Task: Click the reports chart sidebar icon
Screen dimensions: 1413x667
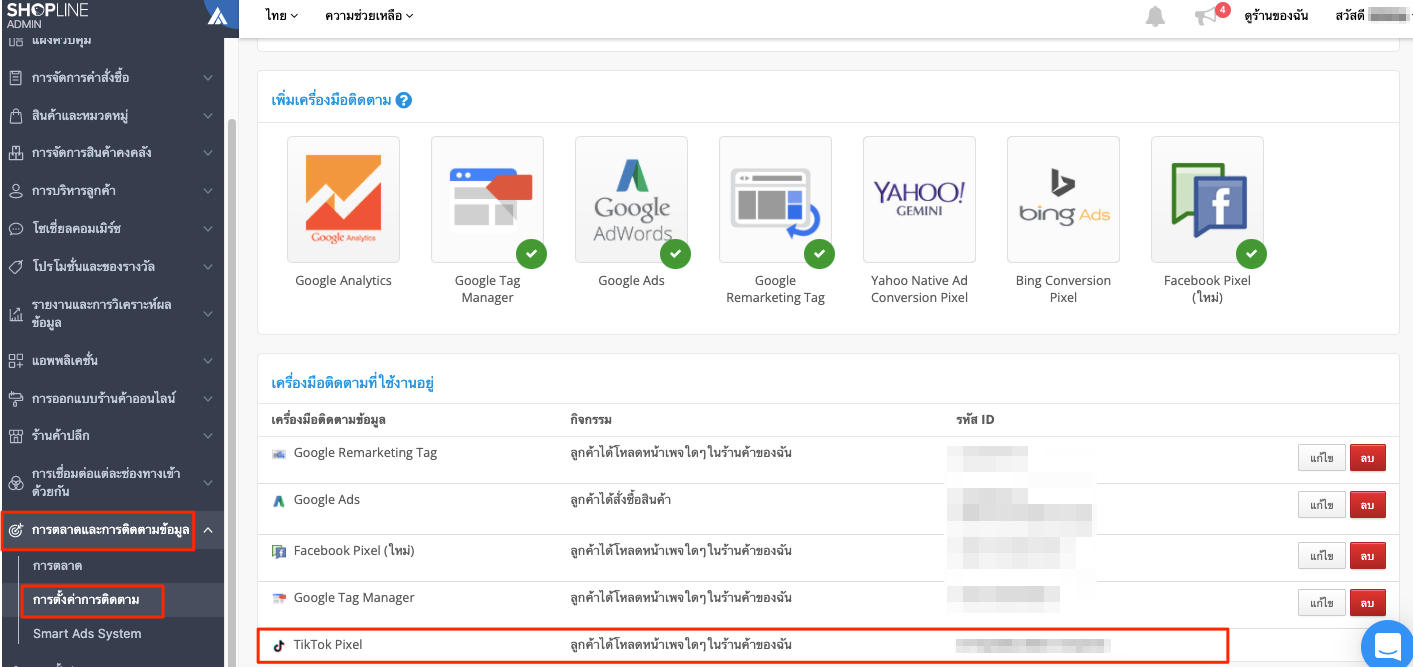Action: click(15, 314)
